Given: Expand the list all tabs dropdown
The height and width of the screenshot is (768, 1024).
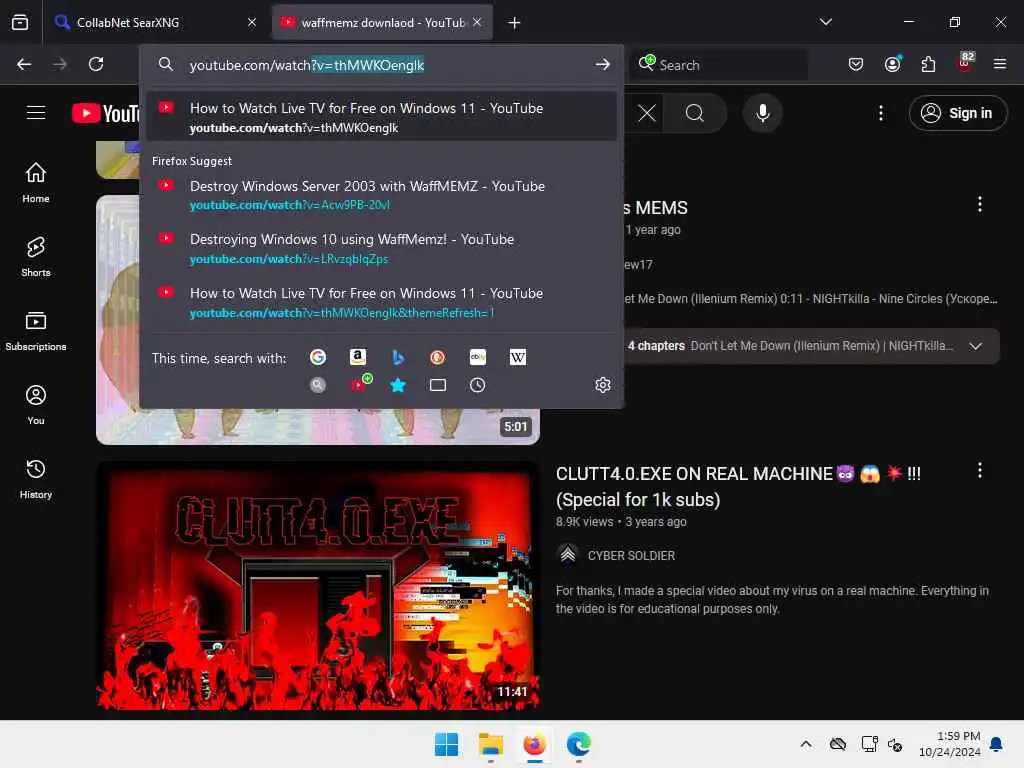Looking at the screenshot, I should coord(825,22).
